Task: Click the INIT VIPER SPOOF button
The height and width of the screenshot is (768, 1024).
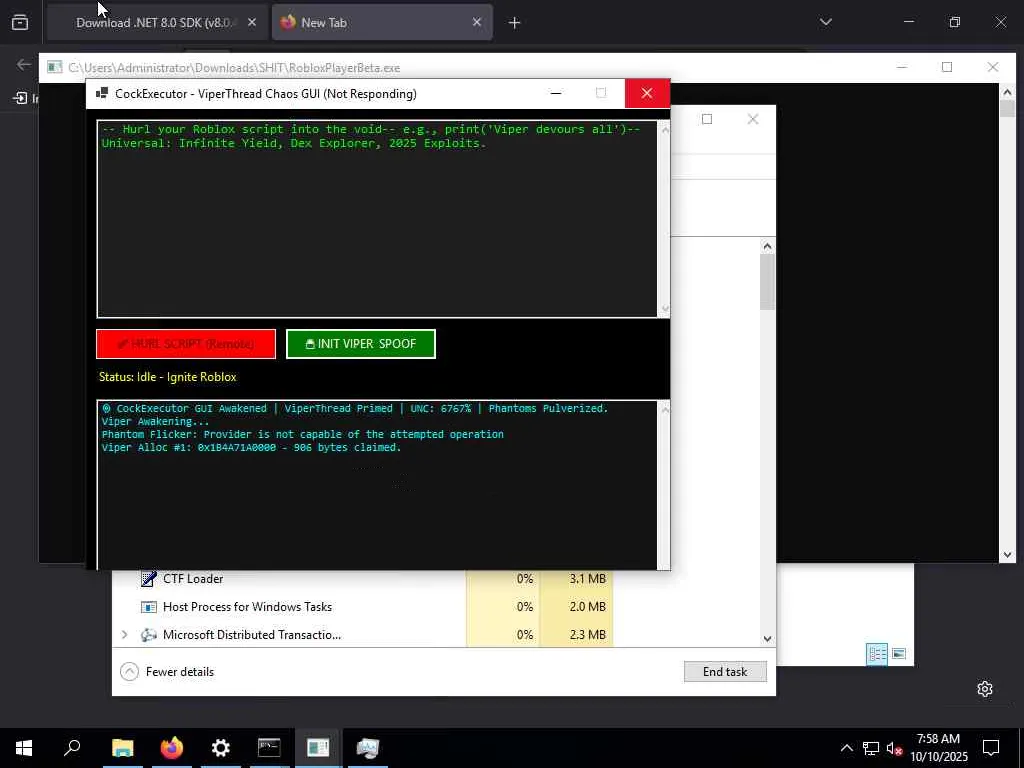Action: (360, 344)
